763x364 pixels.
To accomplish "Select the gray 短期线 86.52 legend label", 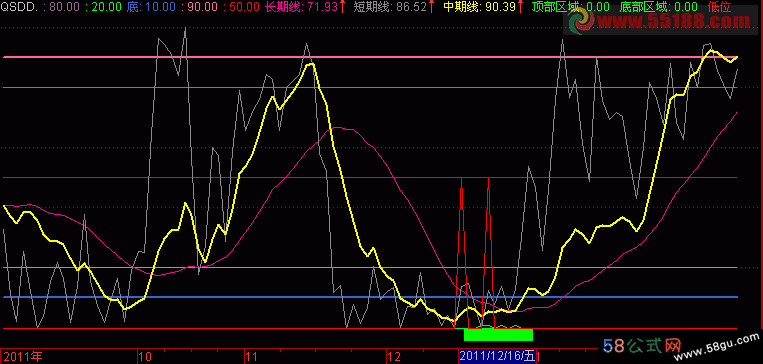I will 390,6.
